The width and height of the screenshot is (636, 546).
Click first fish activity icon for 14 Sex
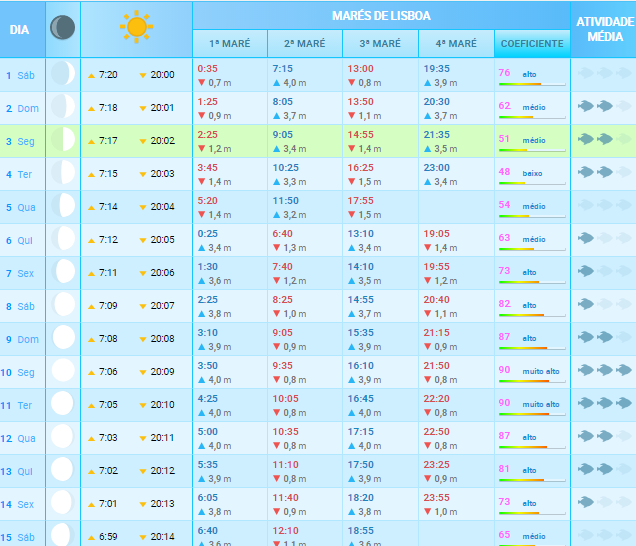point(585,502)
